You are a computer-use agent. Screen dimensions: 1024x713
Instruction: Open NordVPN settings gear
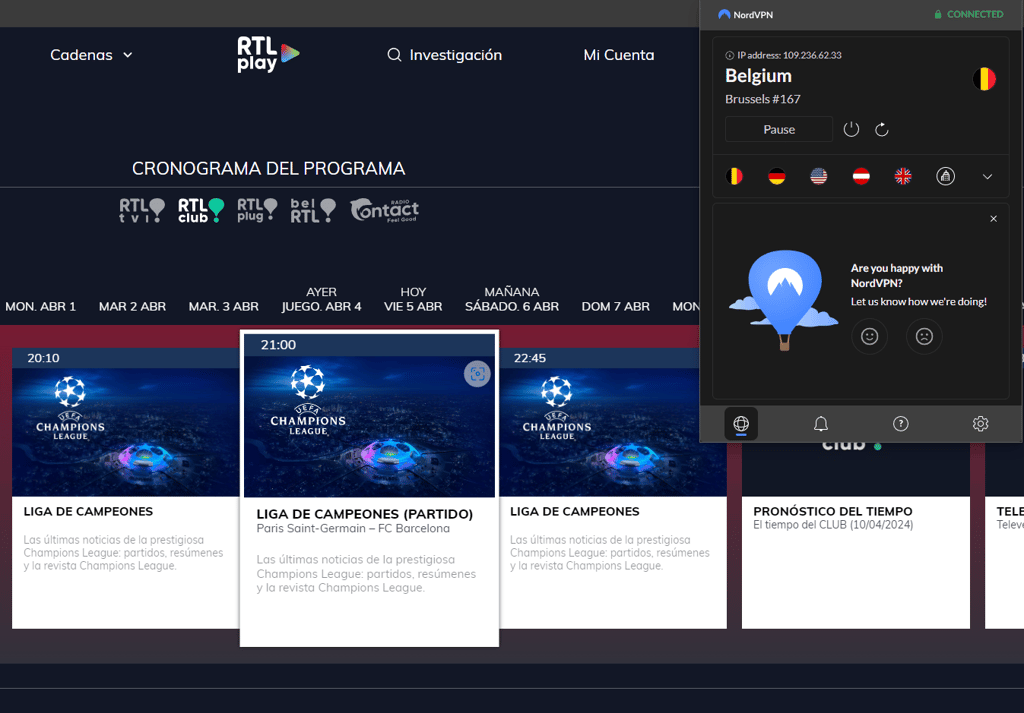point(980,424)
